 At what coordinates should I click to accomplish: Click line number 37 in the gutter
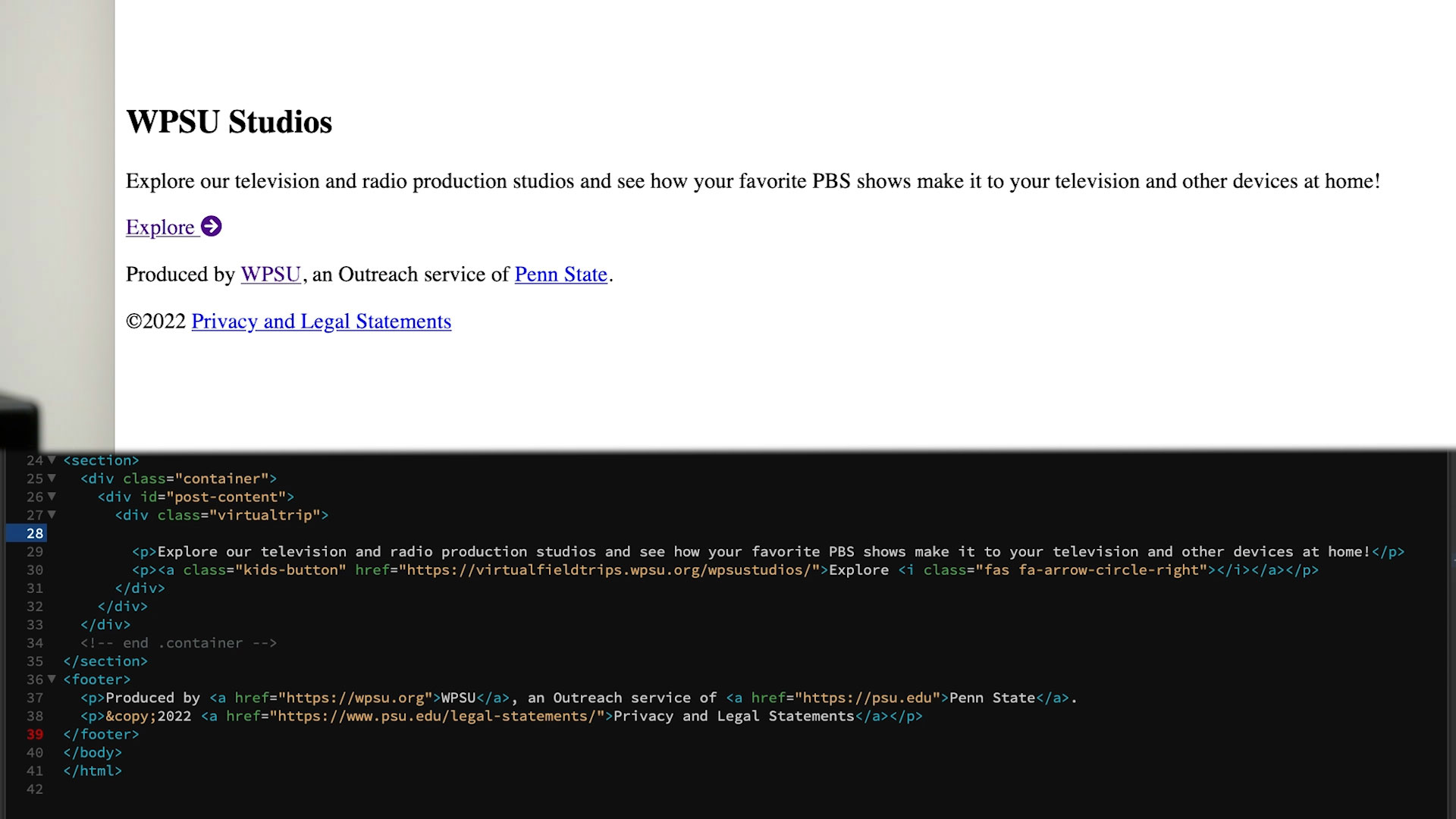[35, 698]
